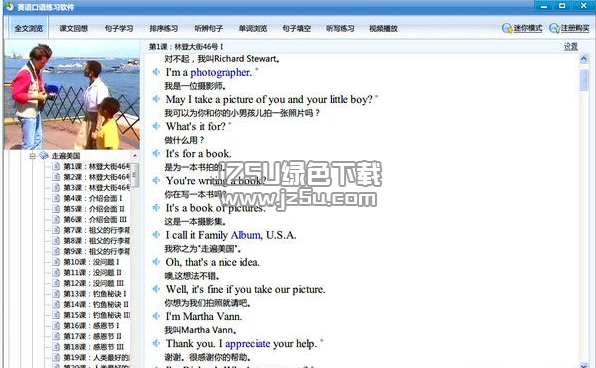Click the highlighted word "Album"

coord(246,235)
